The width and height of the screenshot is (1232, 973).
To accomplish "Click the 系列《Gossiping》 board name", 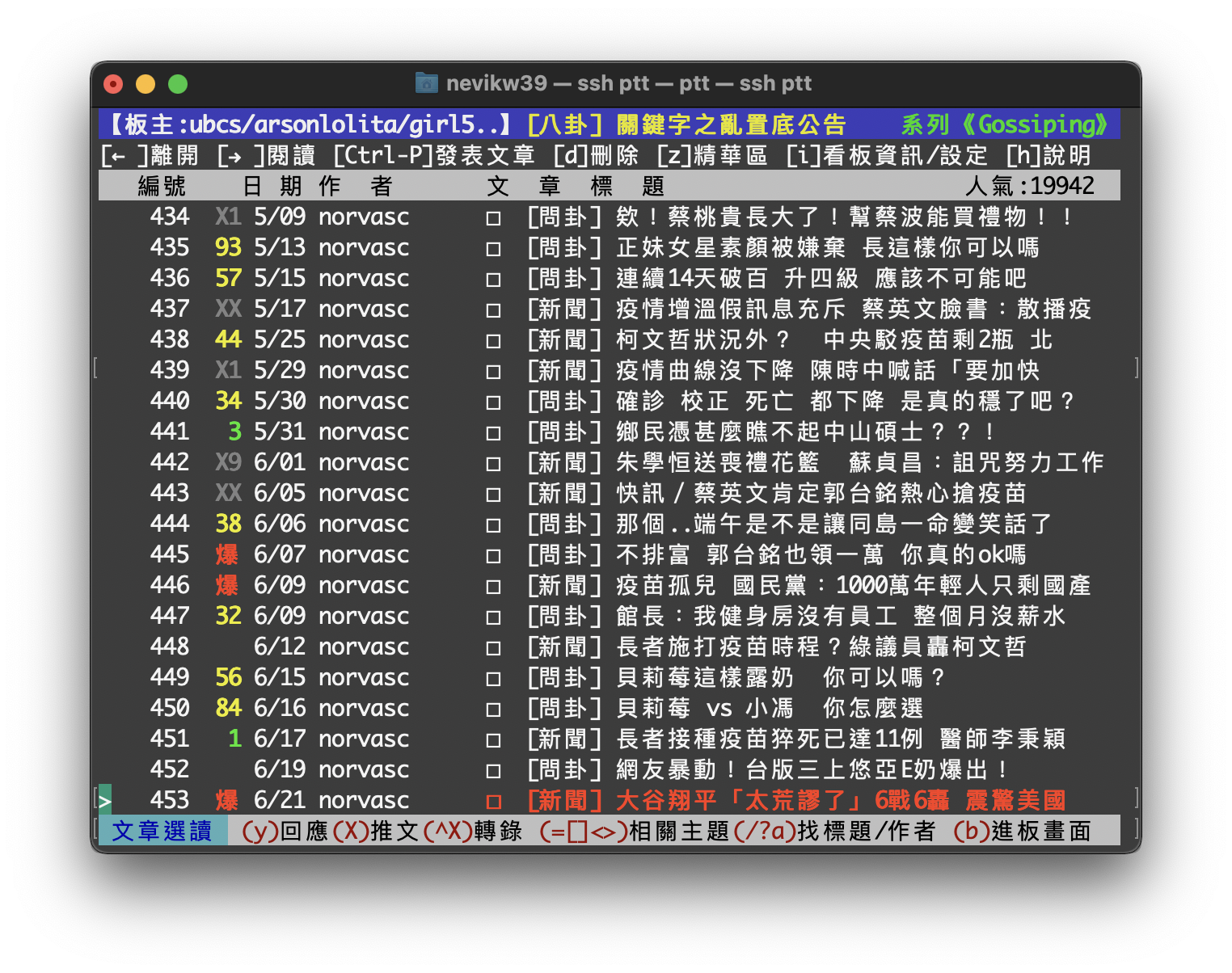I will click(1005, 124).
